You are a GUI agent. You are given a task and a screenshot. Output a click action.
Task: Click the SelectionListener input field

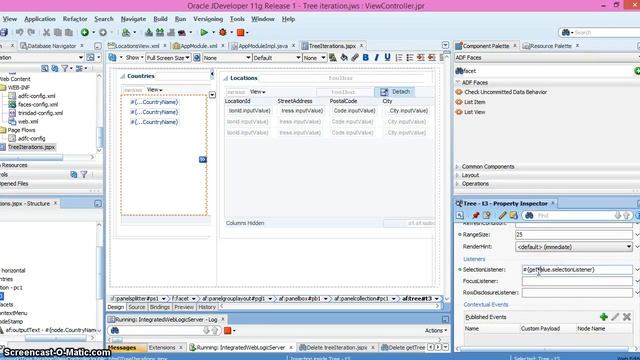[x=577, y=270]
